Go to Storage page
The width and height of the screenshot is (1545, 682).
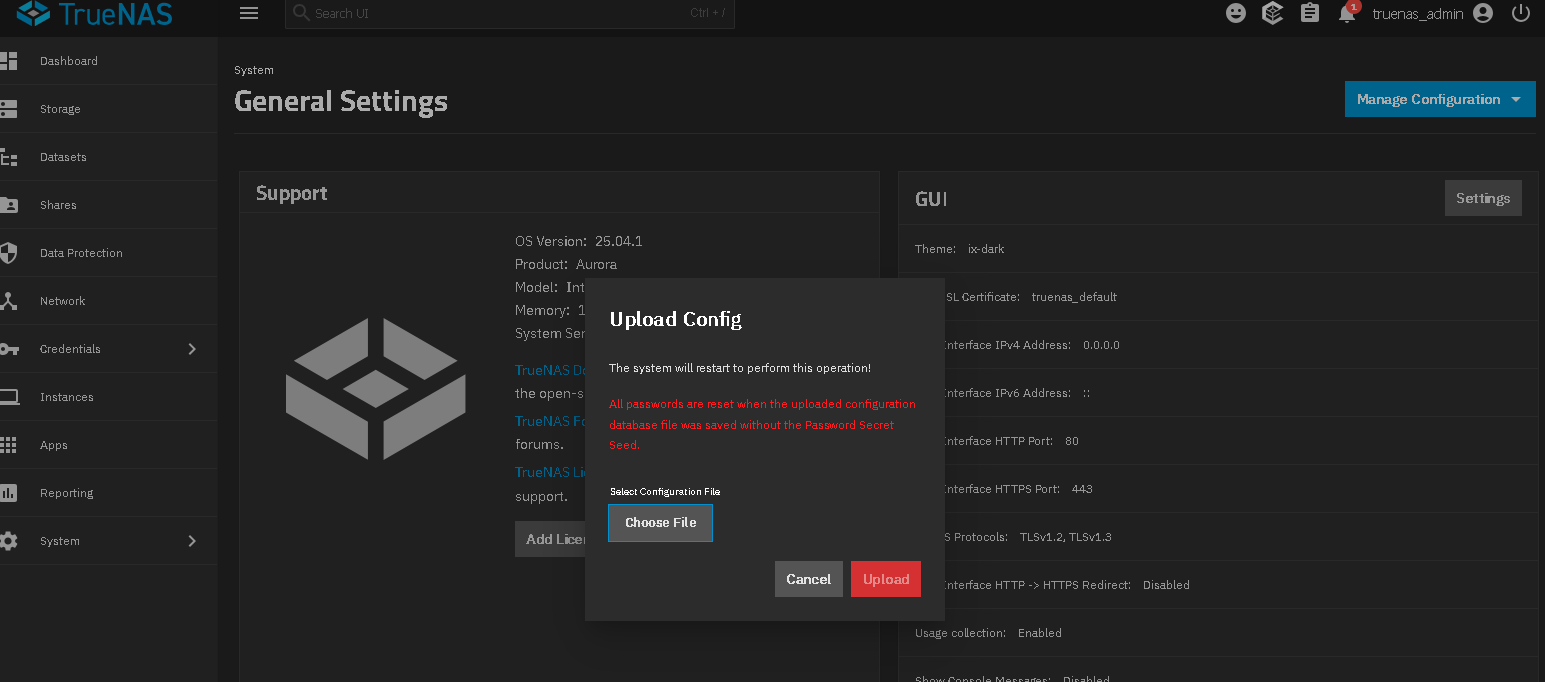[x=108, y=109]
